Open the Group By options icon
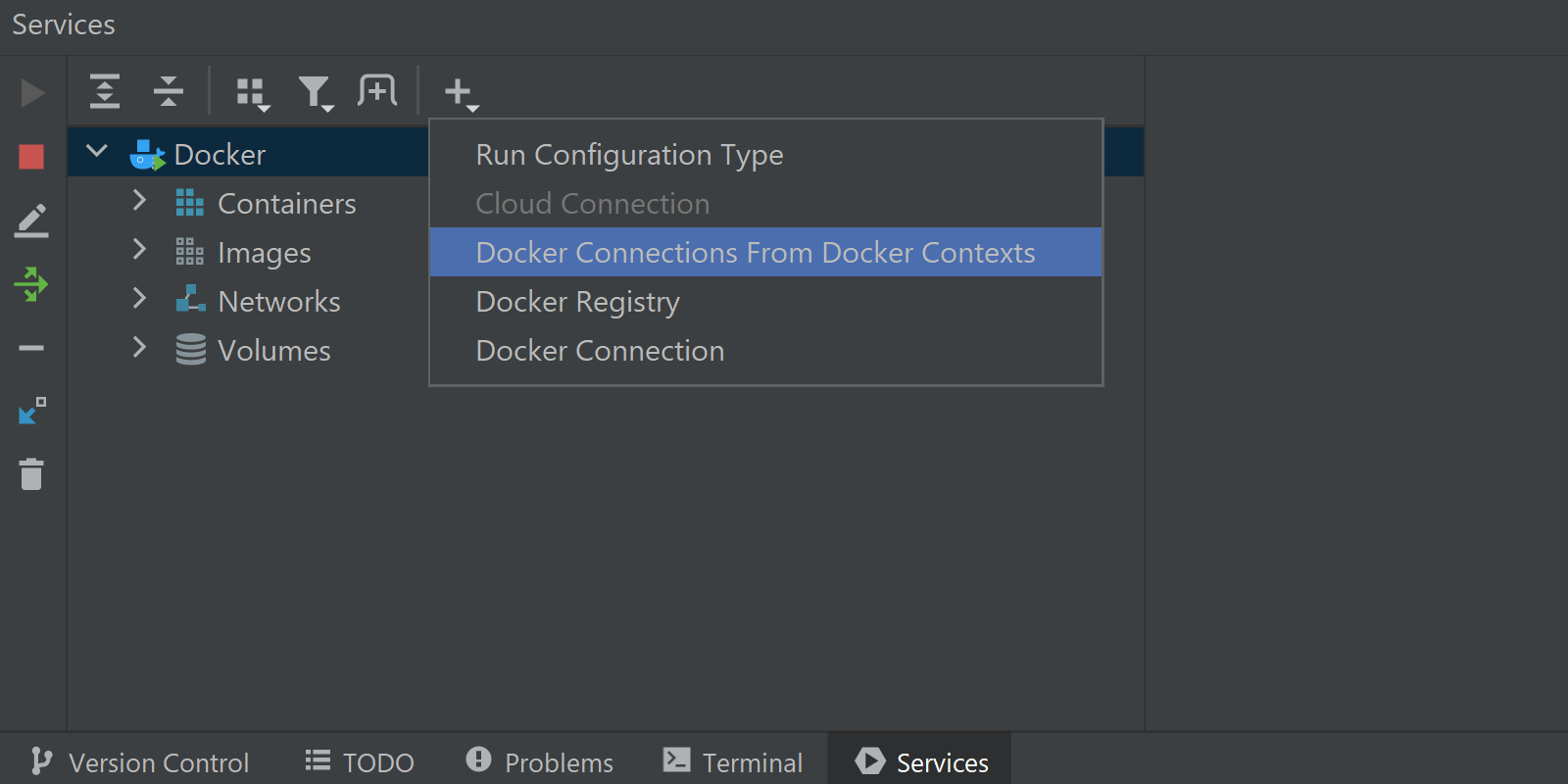Screen dimensions: 1568x784 (253, 93)
